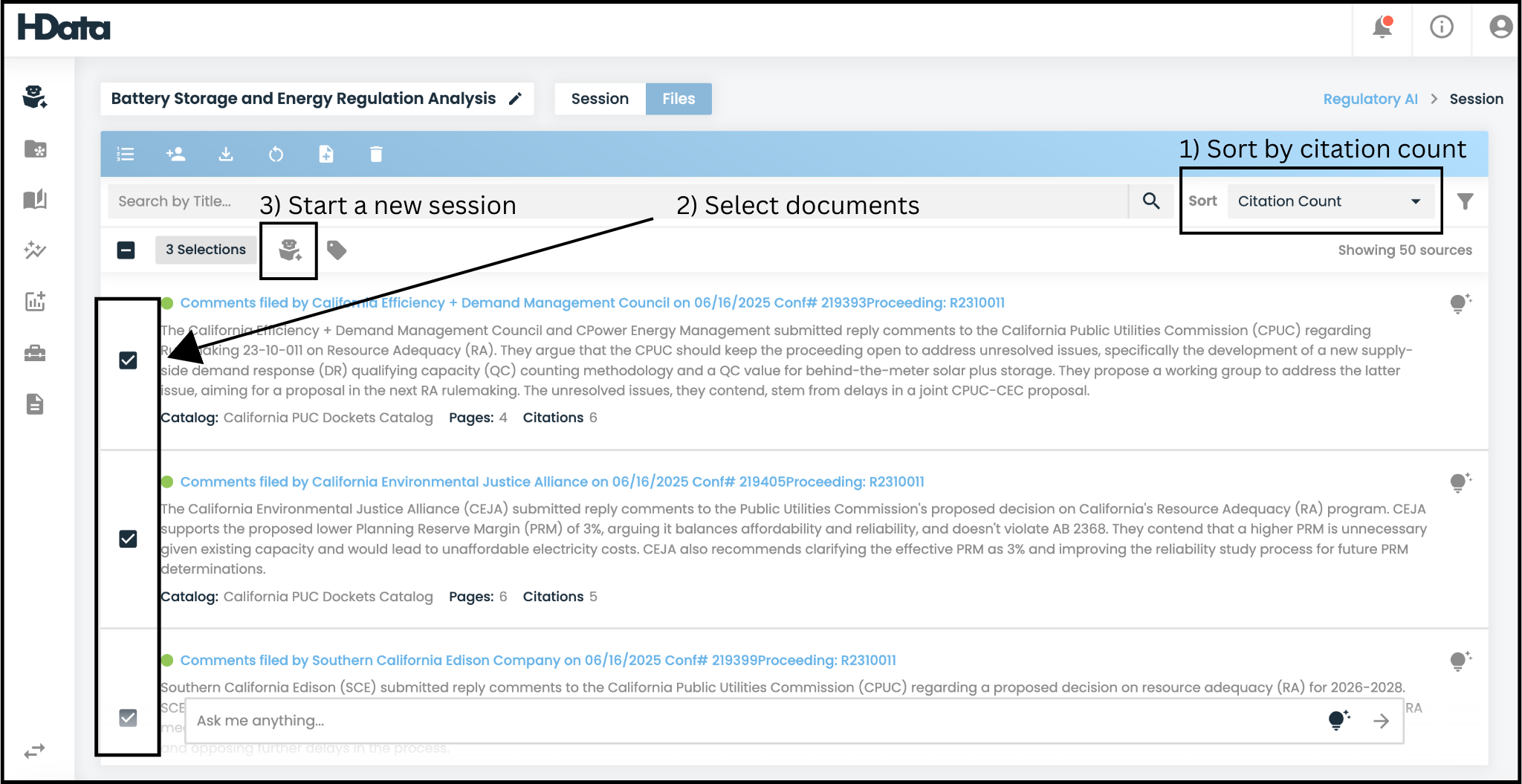Screen dimensions: 1522x784
Task: Open Southern California Edison comments link
Action: click(538, 660)
